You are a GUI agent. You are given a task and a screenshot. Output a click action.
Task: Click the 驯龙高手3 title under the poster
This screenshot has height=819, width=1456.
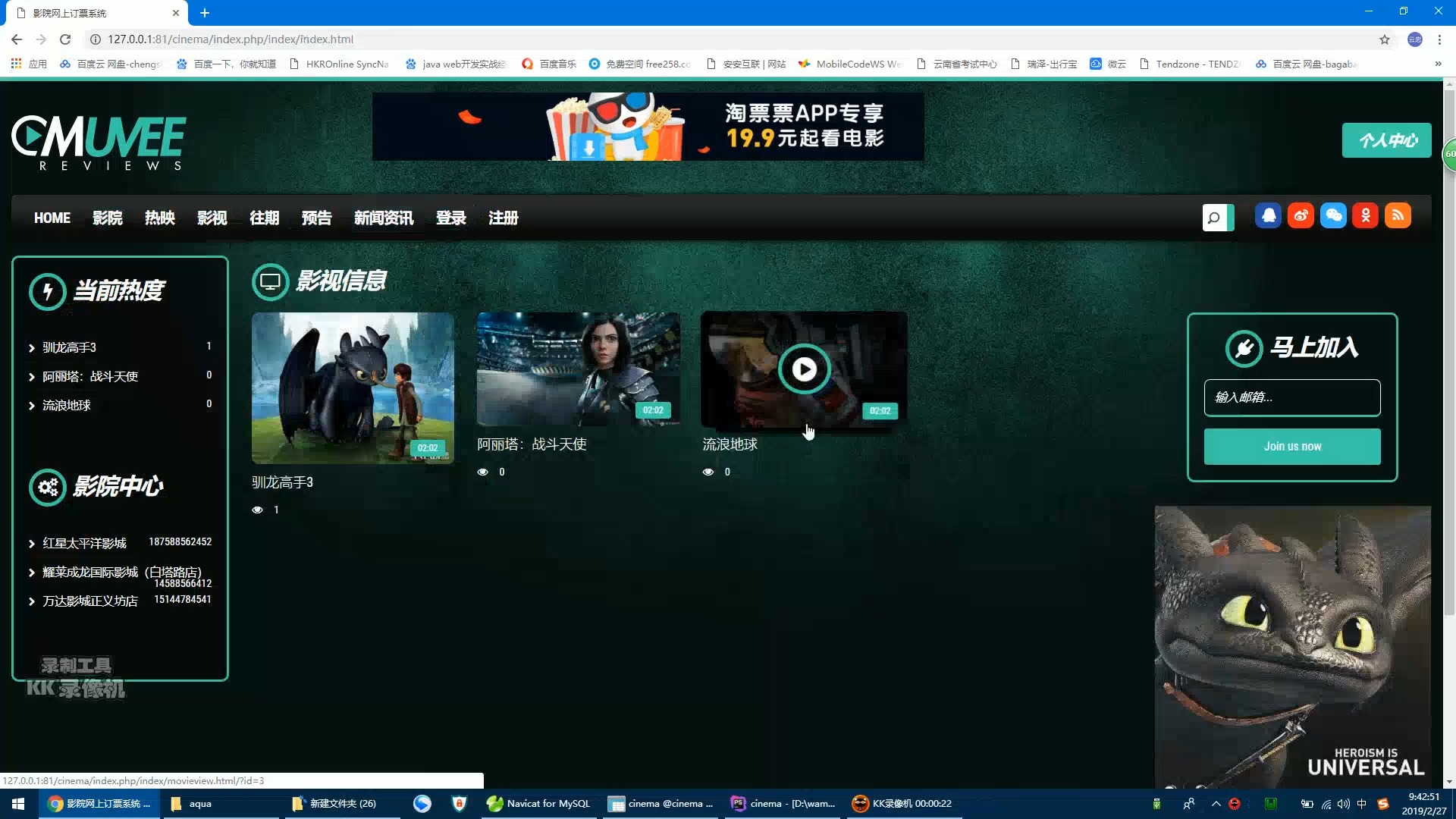click(282, 482)
